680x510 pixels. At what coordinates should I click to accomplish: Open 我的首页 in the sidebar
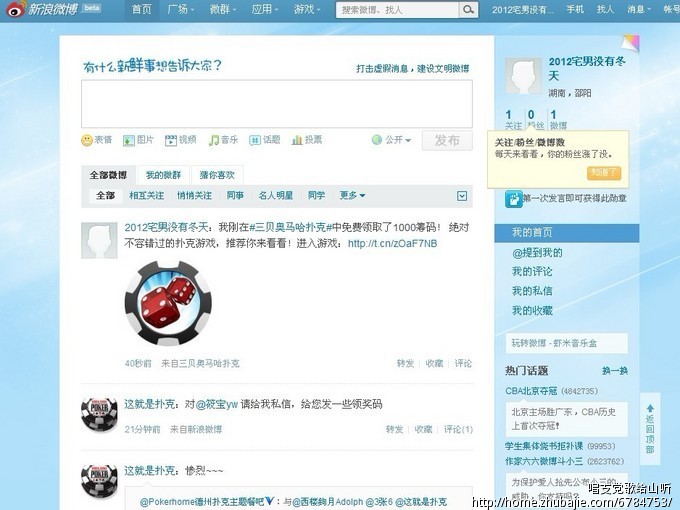pyautogui.click(x=567, y=233)
